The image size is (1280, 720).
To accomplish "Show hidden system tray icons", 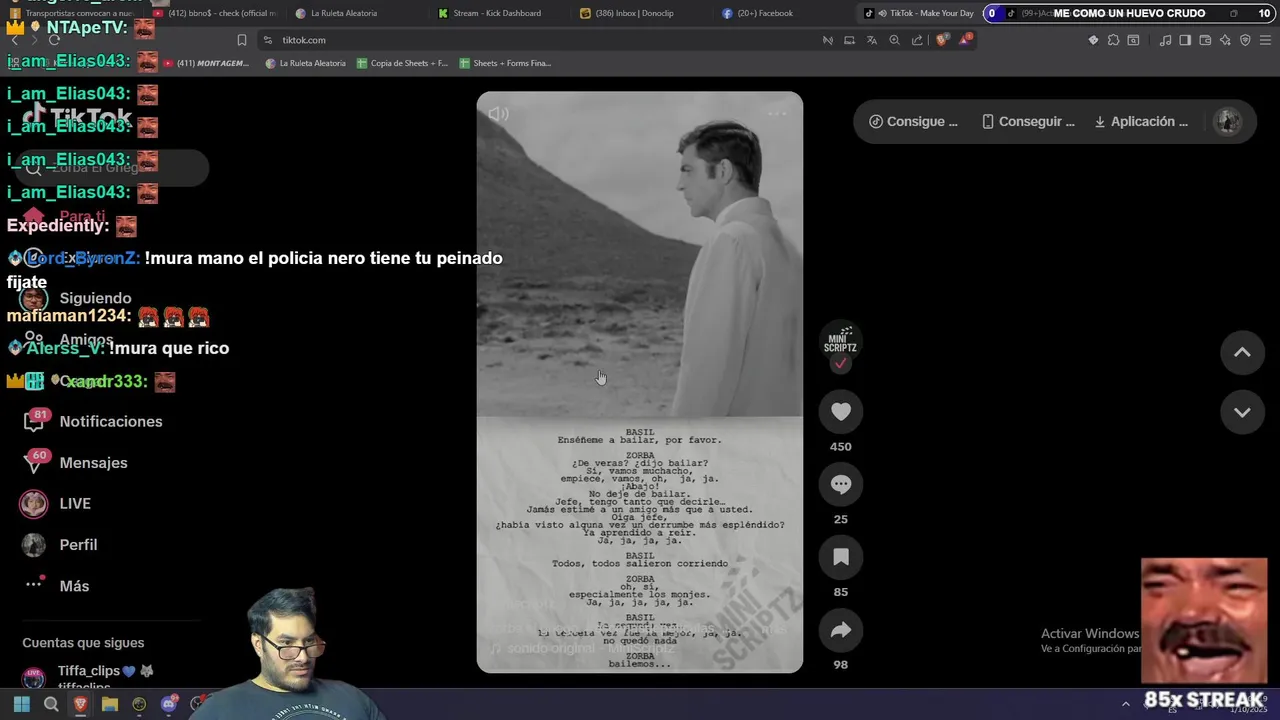I will [x=1125, y=704].
